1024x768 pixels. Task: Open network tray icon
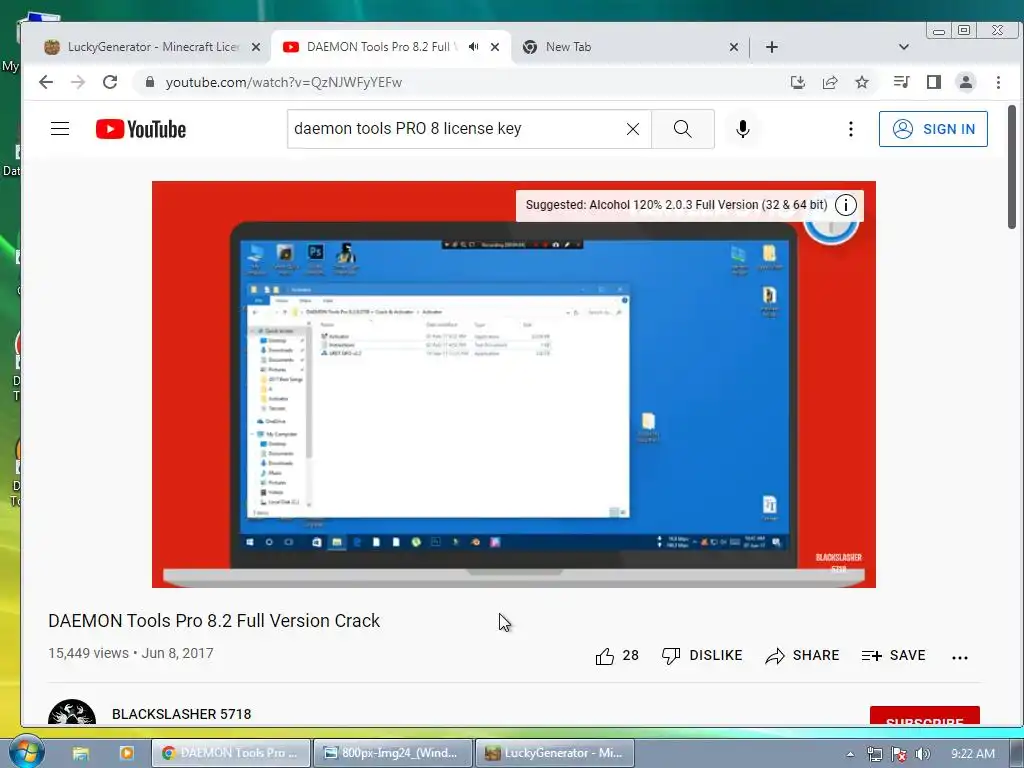click(874, 754)
